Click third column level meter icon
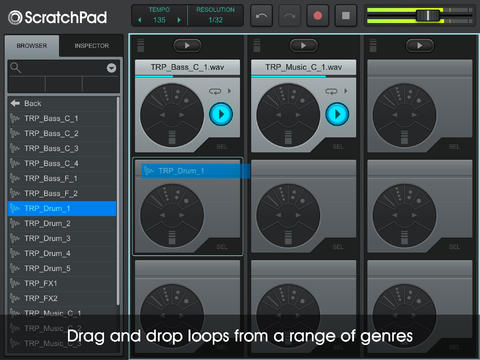The image size is (480, 360). pos(373,45)
